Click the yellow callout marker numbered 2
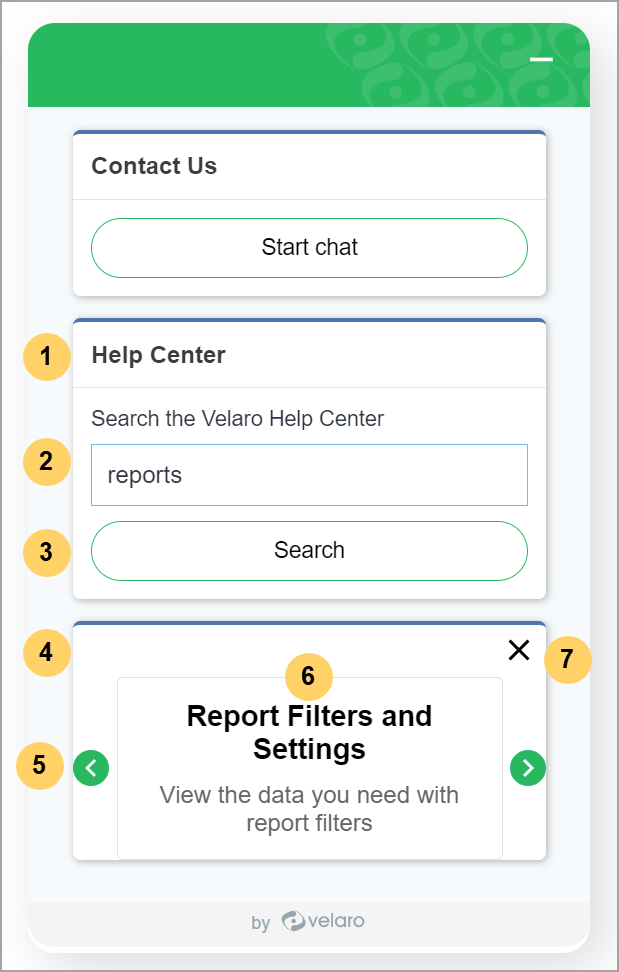Image resolution: width=619 pixels, height=972 pixels. pyautogui.click(x=46, y=462)
